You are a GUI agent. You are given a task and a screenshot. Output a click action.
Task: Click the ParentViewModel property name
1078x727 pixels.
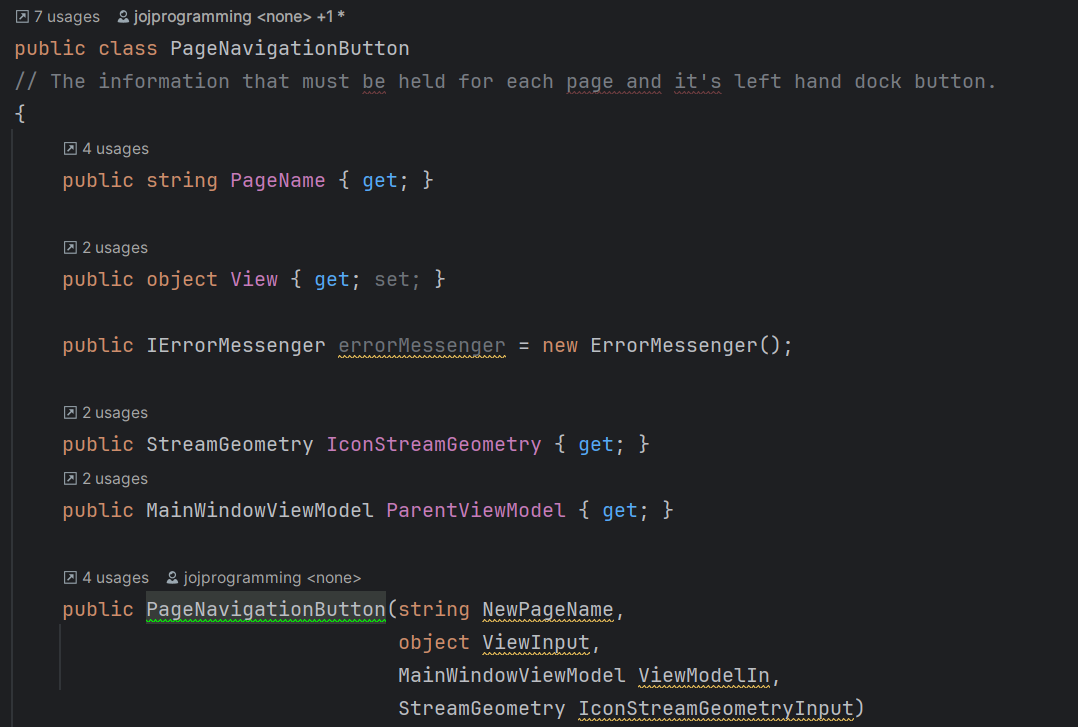[x=476, y=511]
